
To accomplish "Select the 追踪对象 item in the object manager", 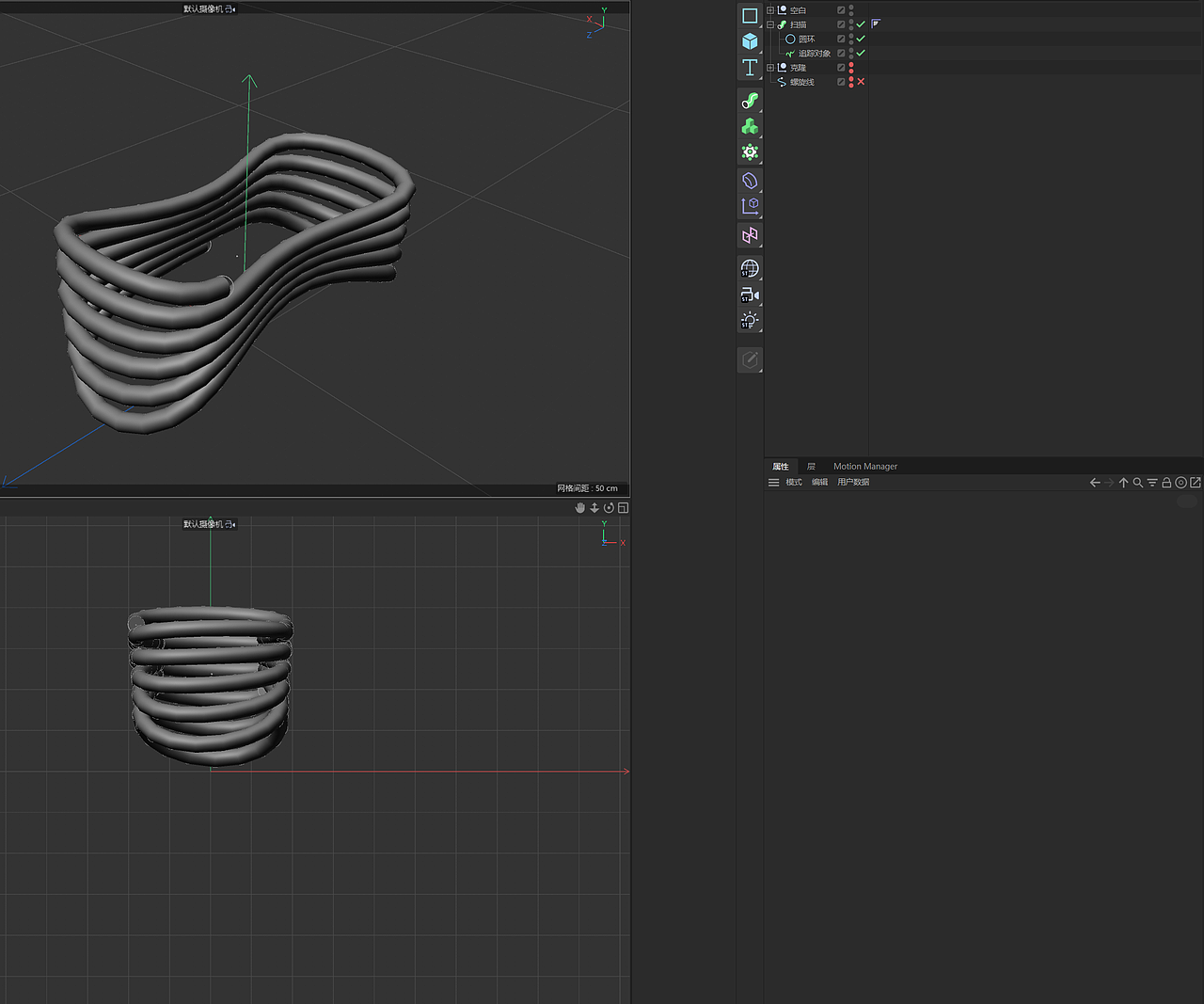I will click(815, 53).
